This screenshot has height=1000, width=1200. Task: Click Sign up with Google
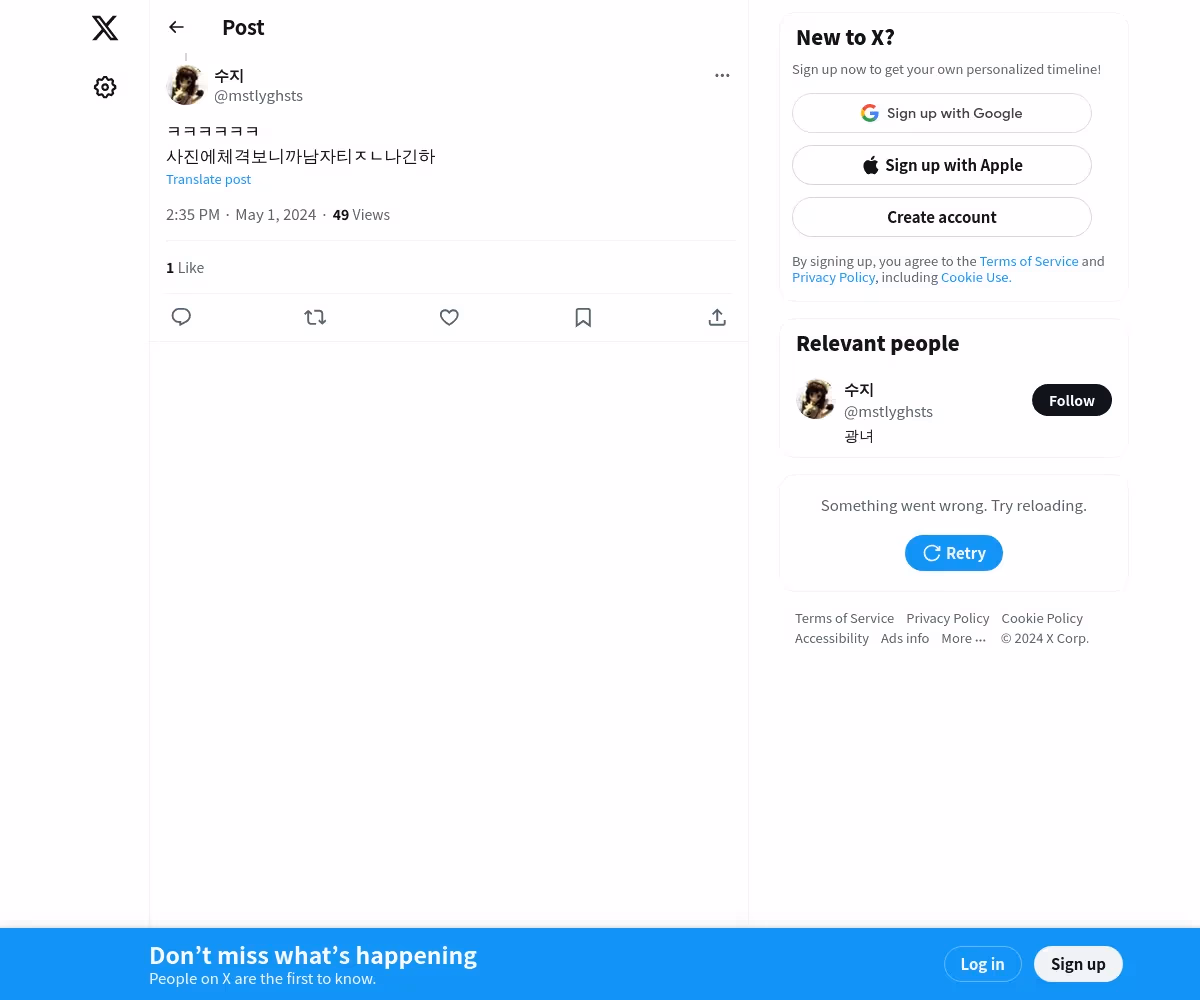click(942, 113)
